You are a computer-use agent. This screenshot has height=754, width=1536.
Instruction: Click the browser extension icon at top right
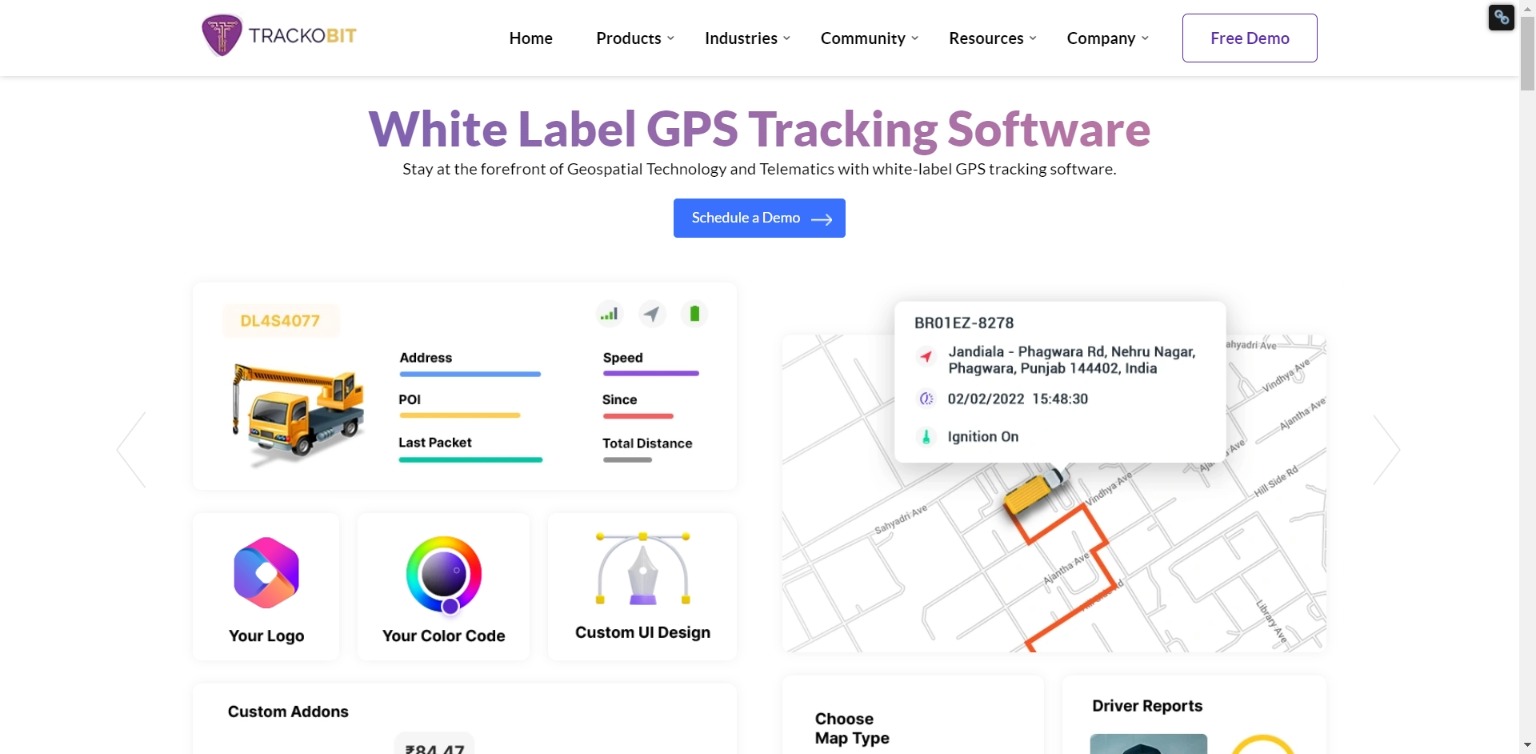click(1501, 17)
